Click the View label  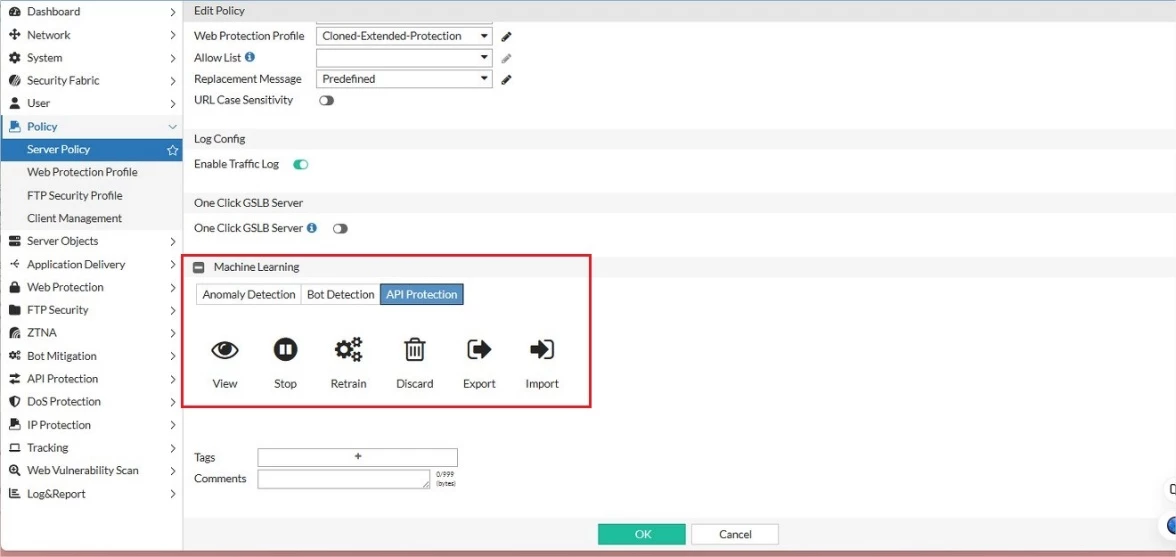[x=225, y=384]
